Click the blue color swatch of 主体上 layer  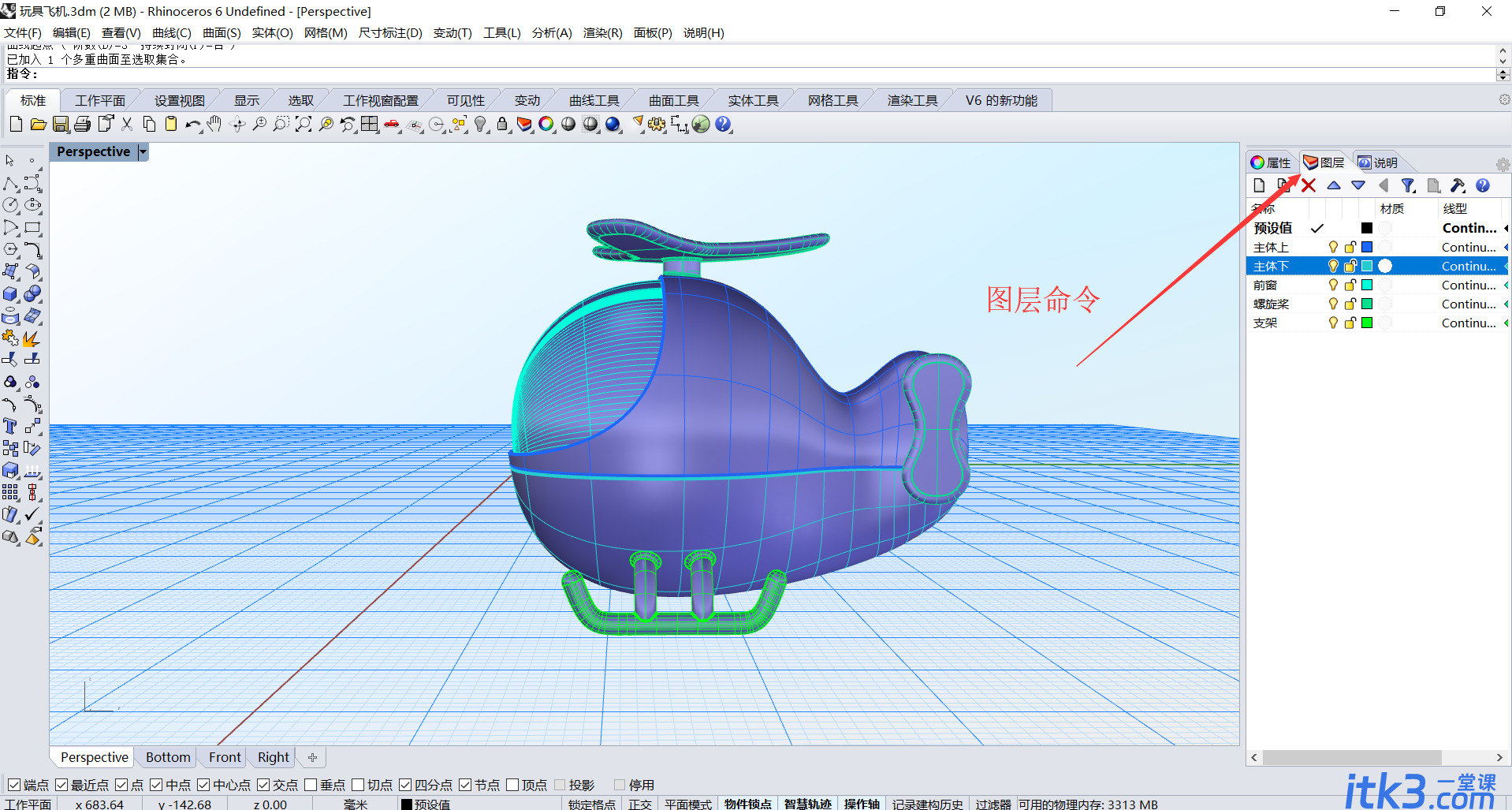[x=1367, y=247]
